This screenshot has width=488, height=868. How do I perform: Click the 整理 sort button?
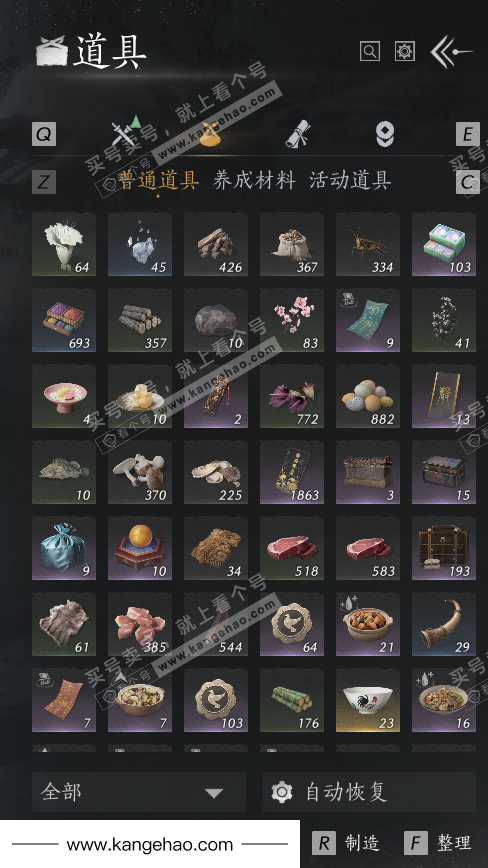pyautogui.click(x=438, y=843)
